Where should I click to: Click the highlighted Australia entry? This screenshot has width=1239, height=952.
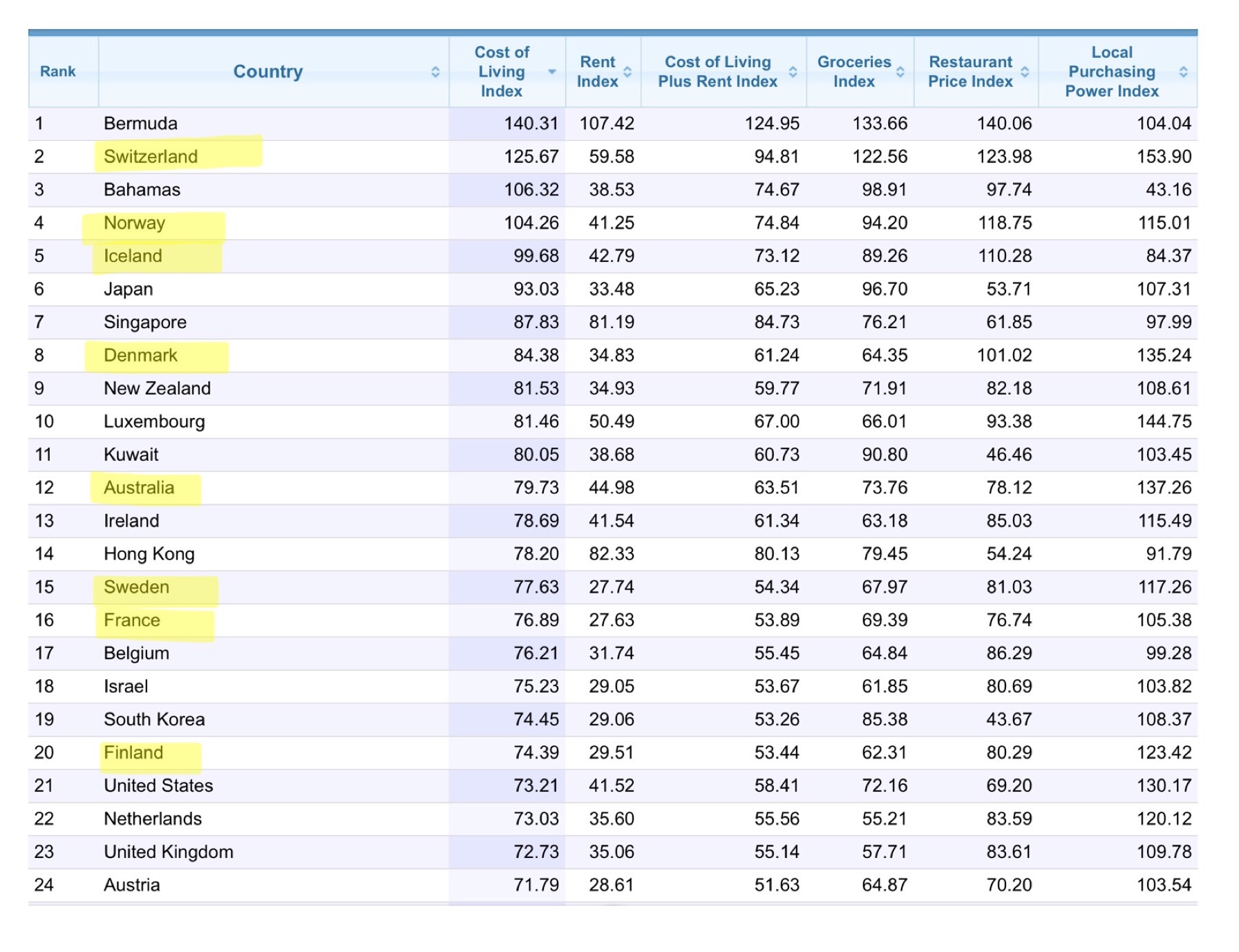[139, 488]
